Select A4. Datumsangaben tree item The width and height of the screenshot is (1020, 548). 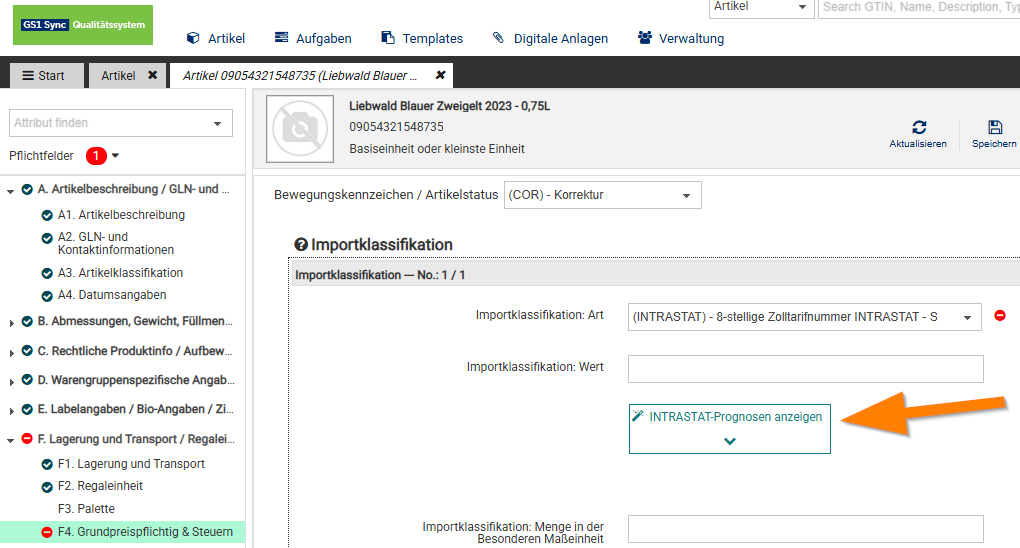point(112,295)
